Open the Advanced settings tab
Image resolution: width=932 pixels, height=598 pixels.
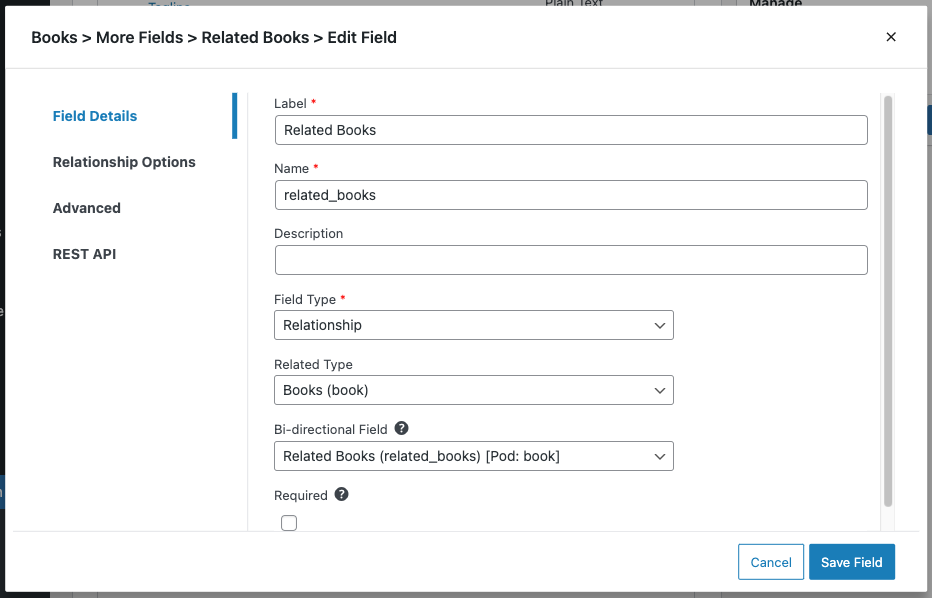(86, 208)
